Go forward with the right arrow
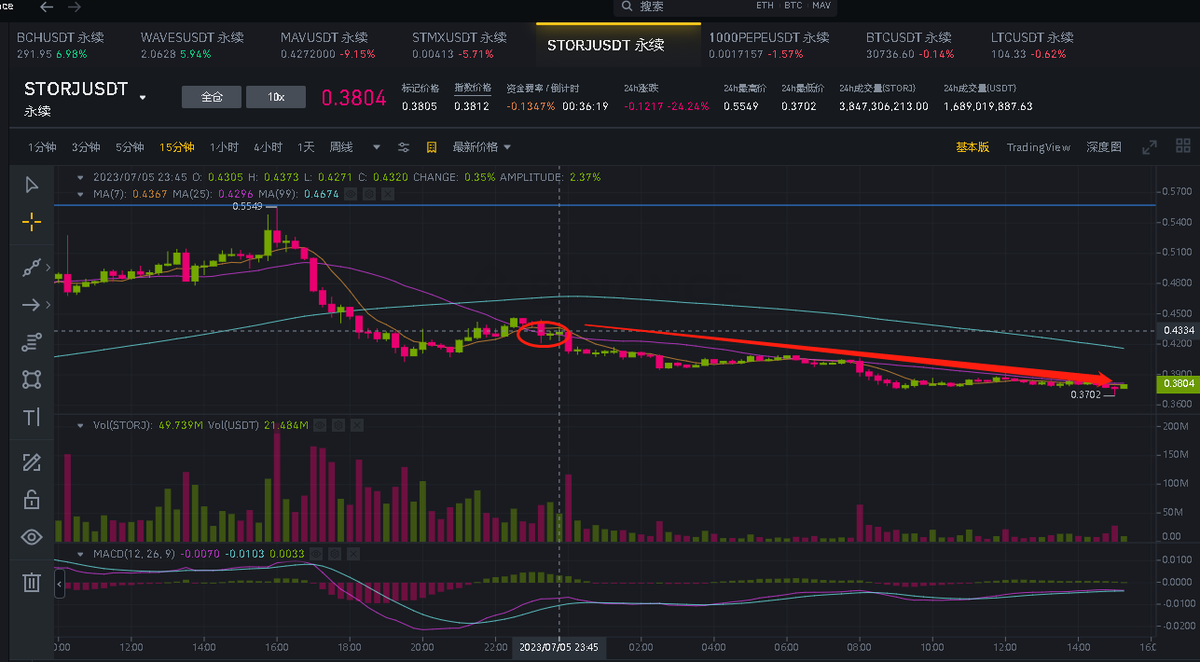The width and height of the screenshot is (1200, 662). [75, 6]
